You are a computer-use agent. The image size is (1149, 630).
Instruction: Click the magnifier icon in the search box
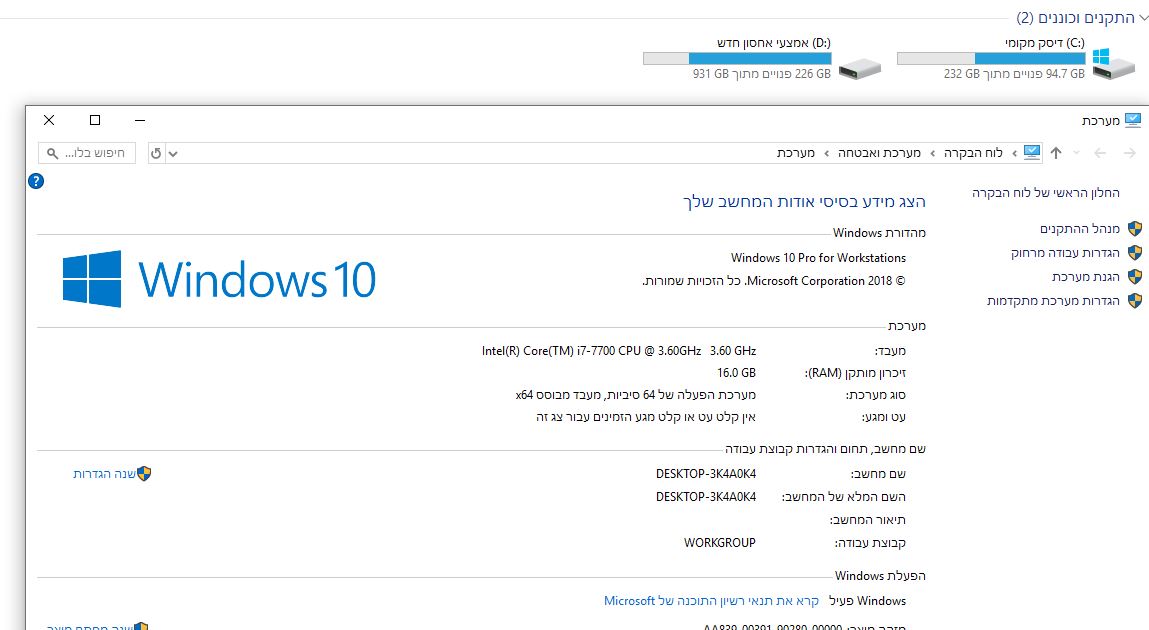click(x=52, y=153)
